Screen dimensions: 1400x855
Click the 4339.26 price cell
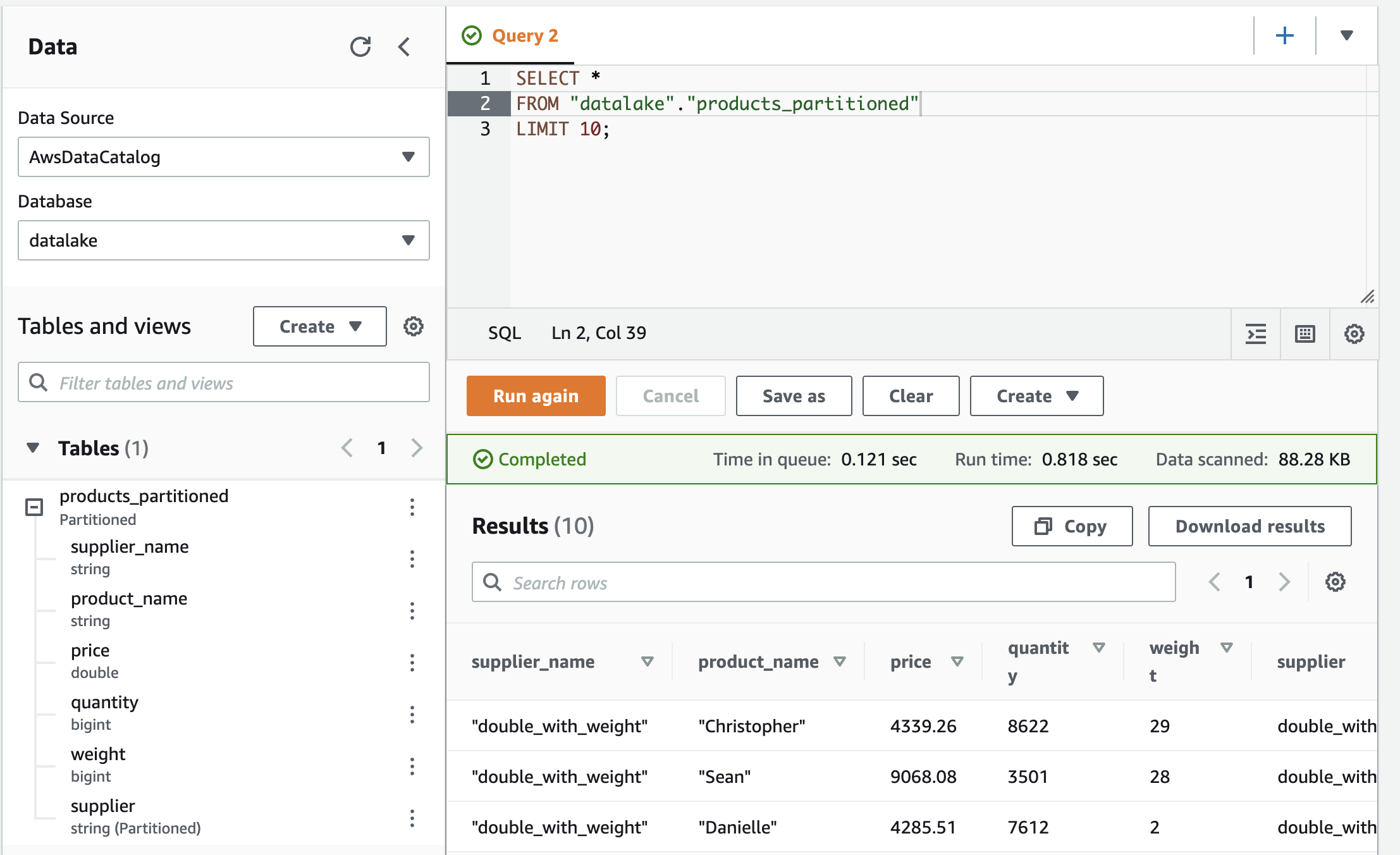coord(923,726)
